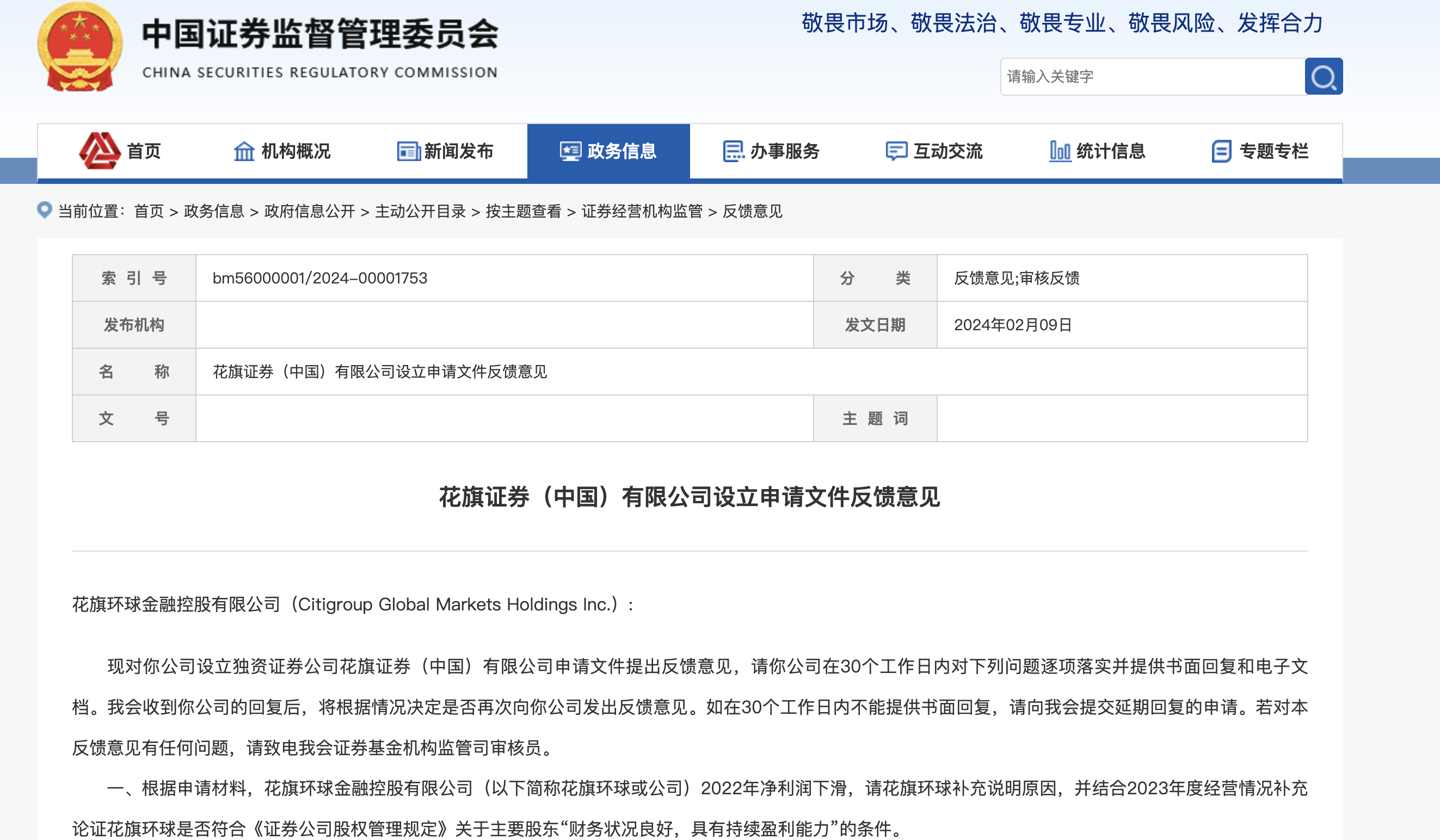The image size is (1440, 840).
Task: Click the list icon for 办事服务
Action: [x=733, y=151]
